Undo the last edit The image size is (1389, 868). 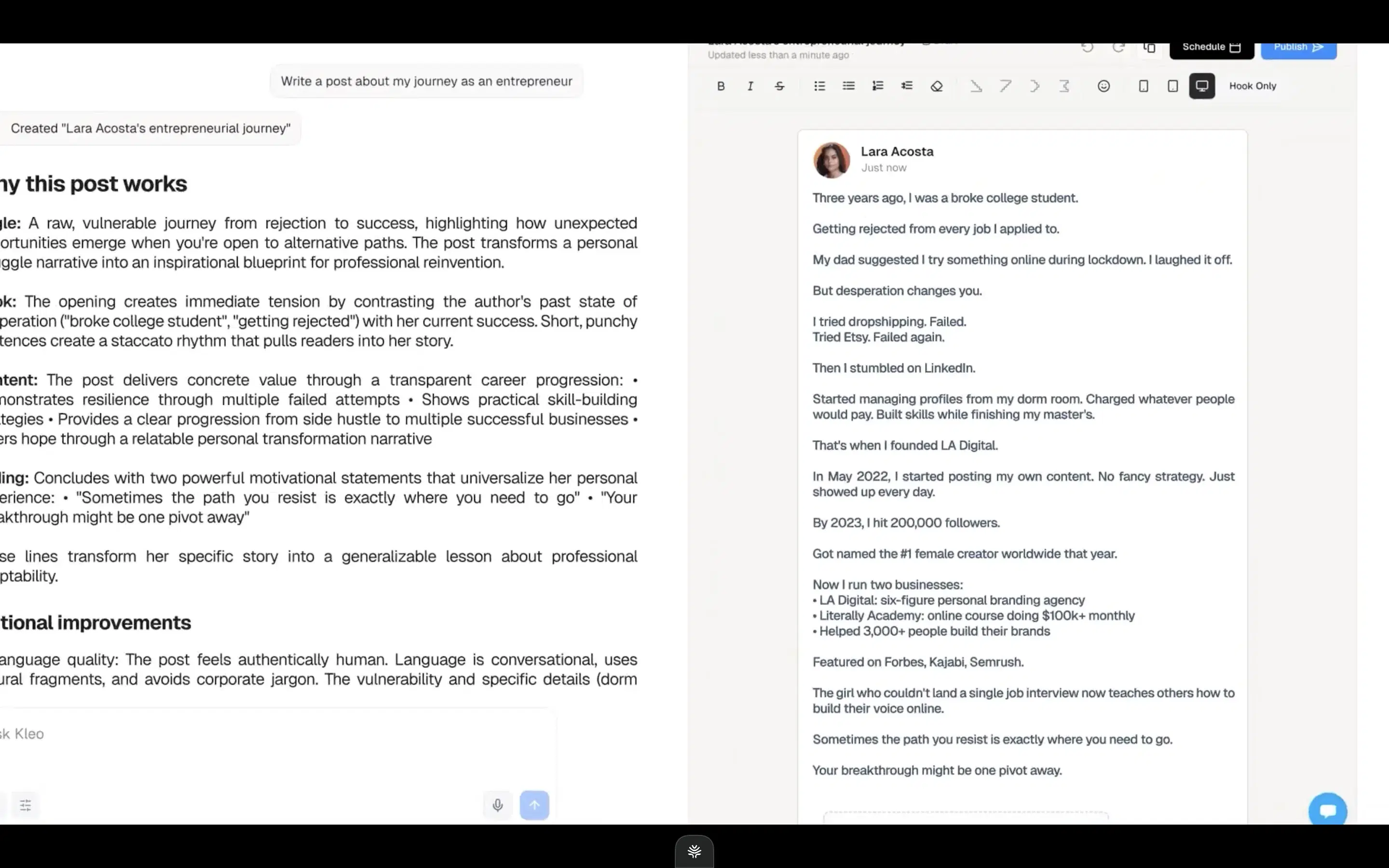tap(1088, 47)
